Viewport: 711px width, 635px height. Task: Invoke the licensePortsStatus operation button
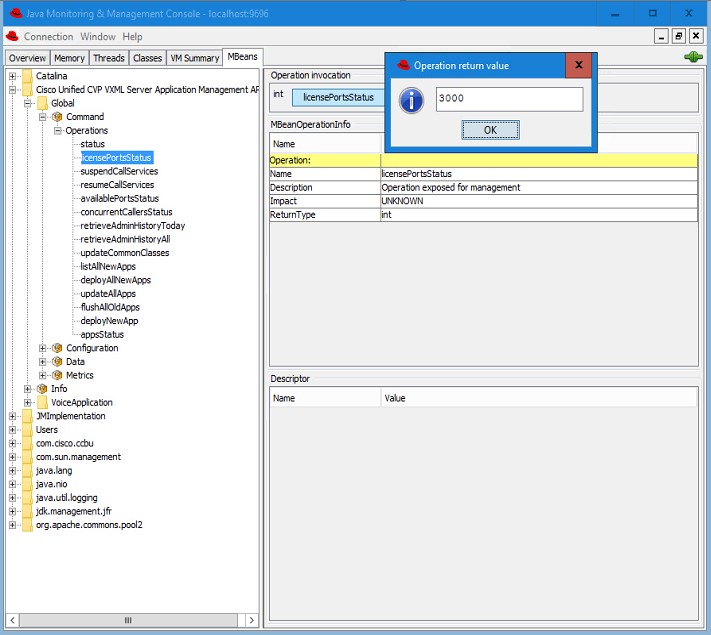[x=338, y=98]
